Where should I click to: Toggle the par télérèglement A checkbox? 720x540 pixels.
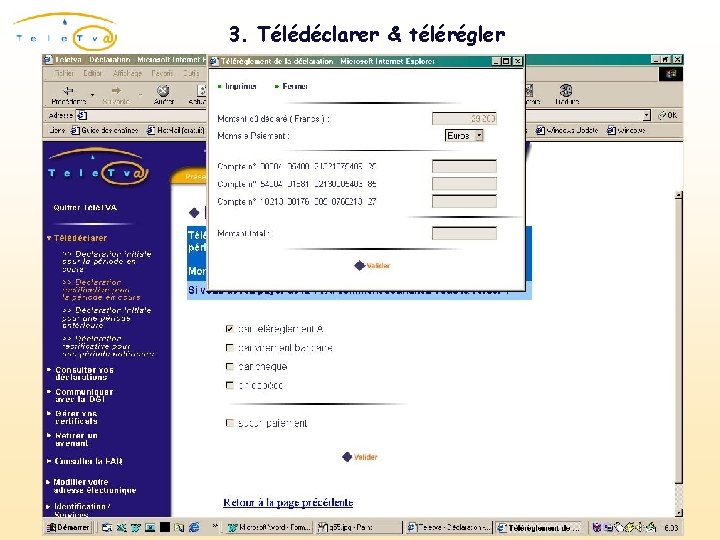click(230, 329)
